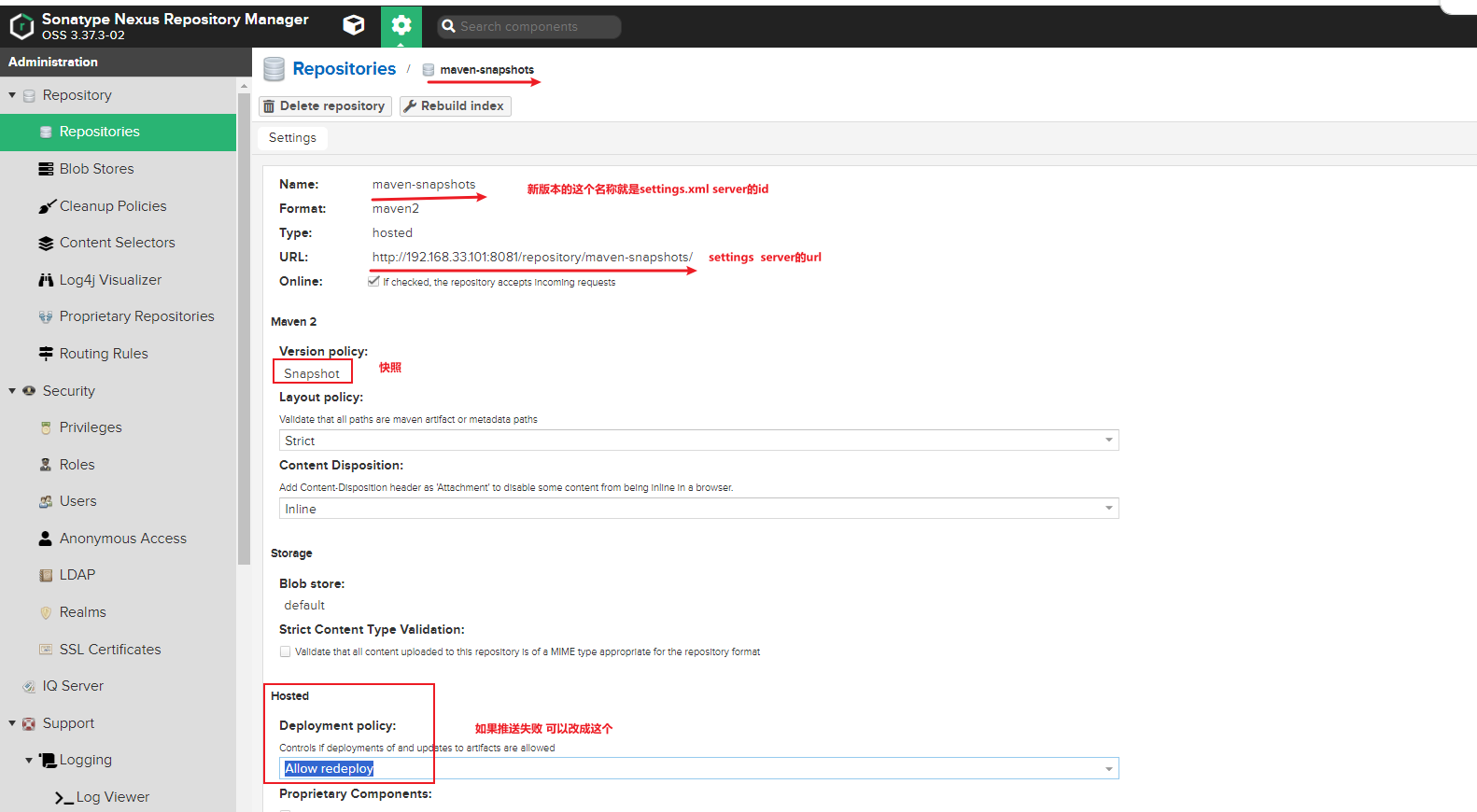Click the hosted type value
This screenshot has width=1477, height=812.
pos(392,233)
